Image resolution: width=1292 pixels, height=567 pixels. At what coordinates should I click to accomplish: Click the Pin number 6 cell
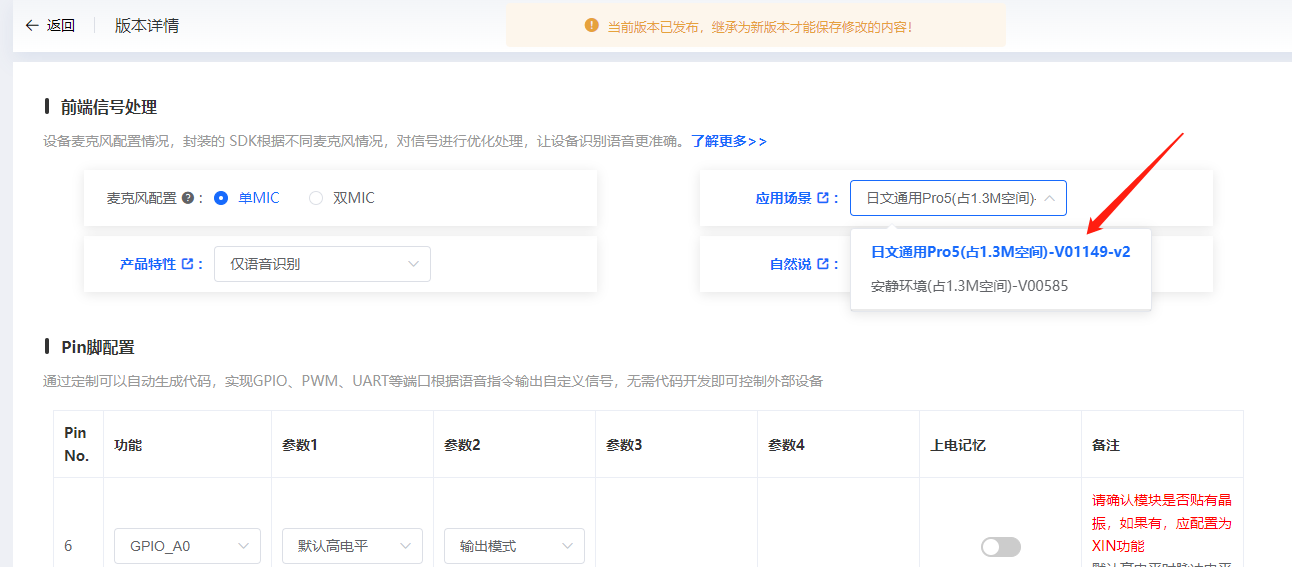[x=68, y=546]
